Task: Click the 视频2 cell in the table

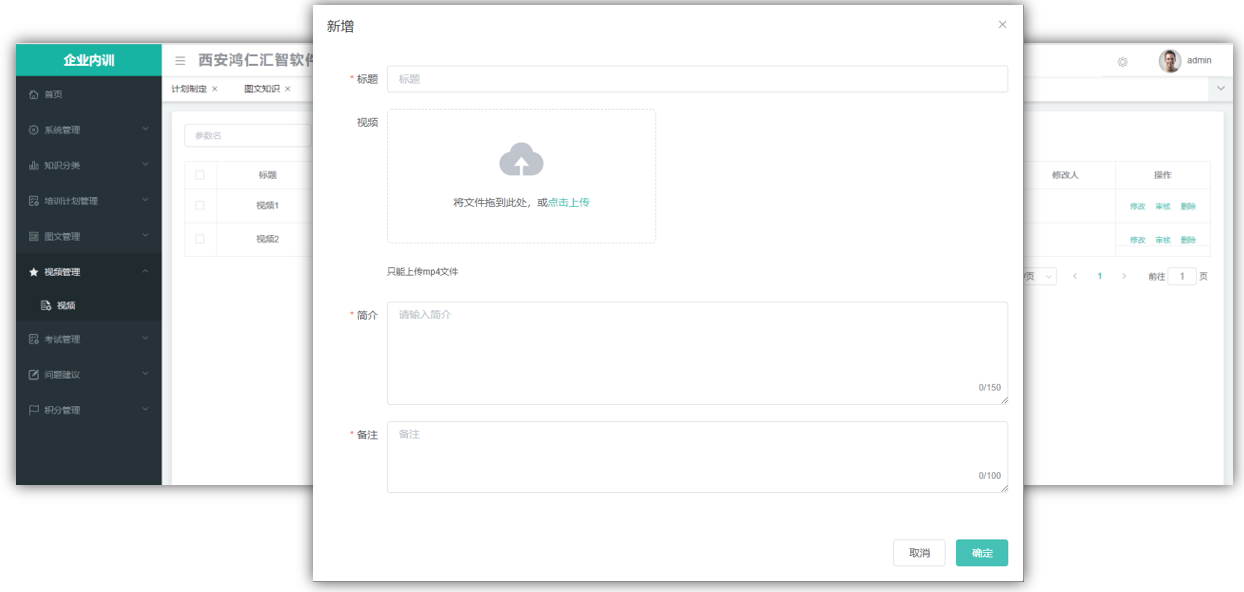Action: pyautogui.click(x=267, y=239)
